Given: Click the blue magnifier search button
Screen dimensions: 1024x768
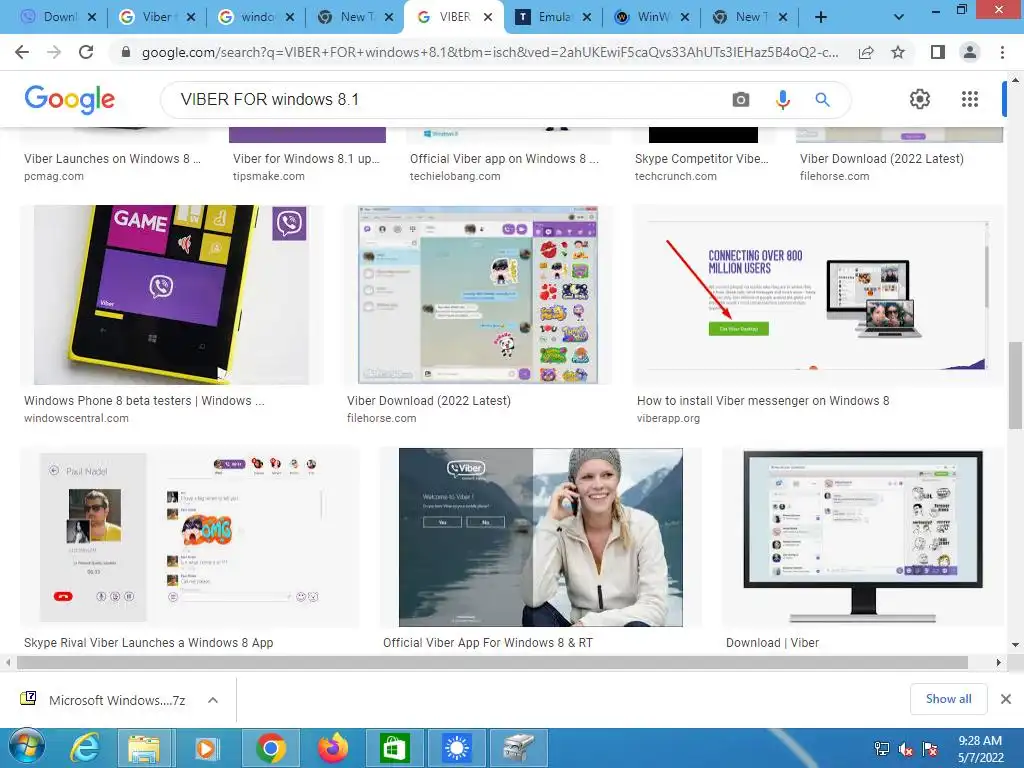Looking at the screenshot, I should click(x=822, y=99).
